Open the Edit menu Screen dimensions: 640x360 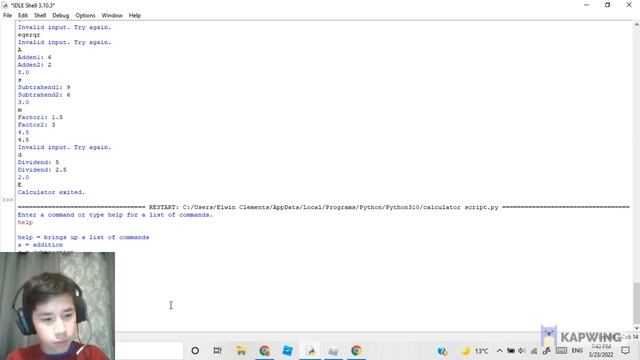click(22, 16)
